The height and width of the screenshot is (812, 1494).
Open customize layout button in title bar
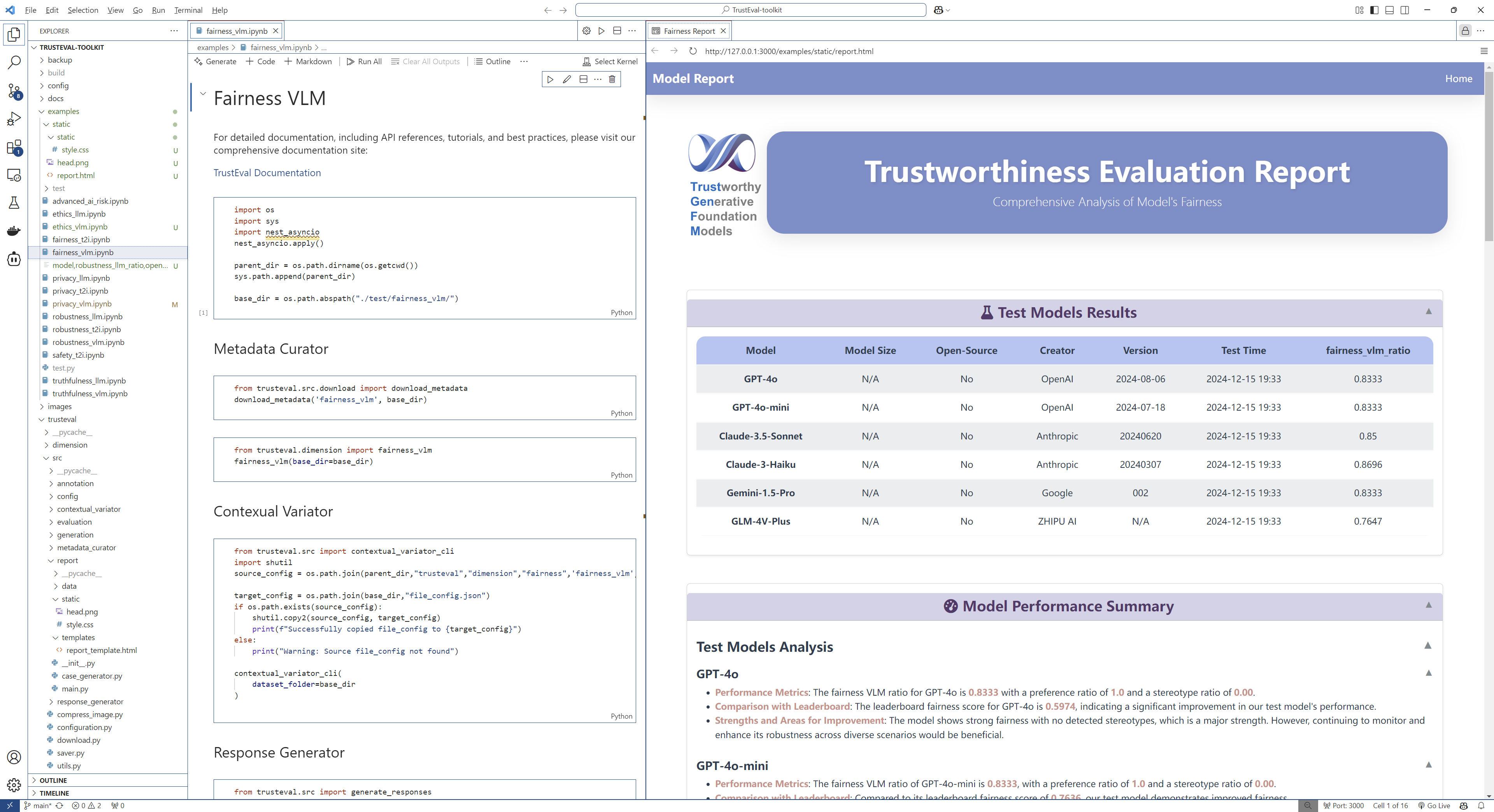click(1359, 10)
